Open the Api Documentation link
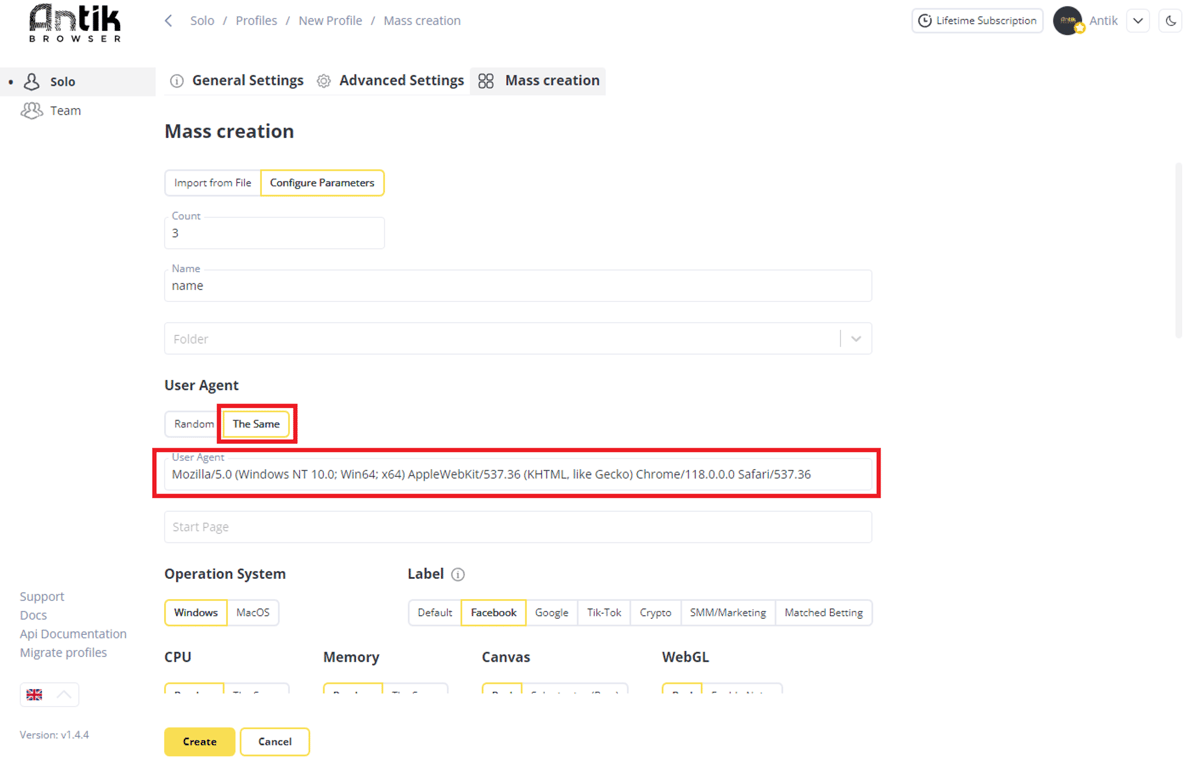Screen dimensions: 1193x768 73,634
